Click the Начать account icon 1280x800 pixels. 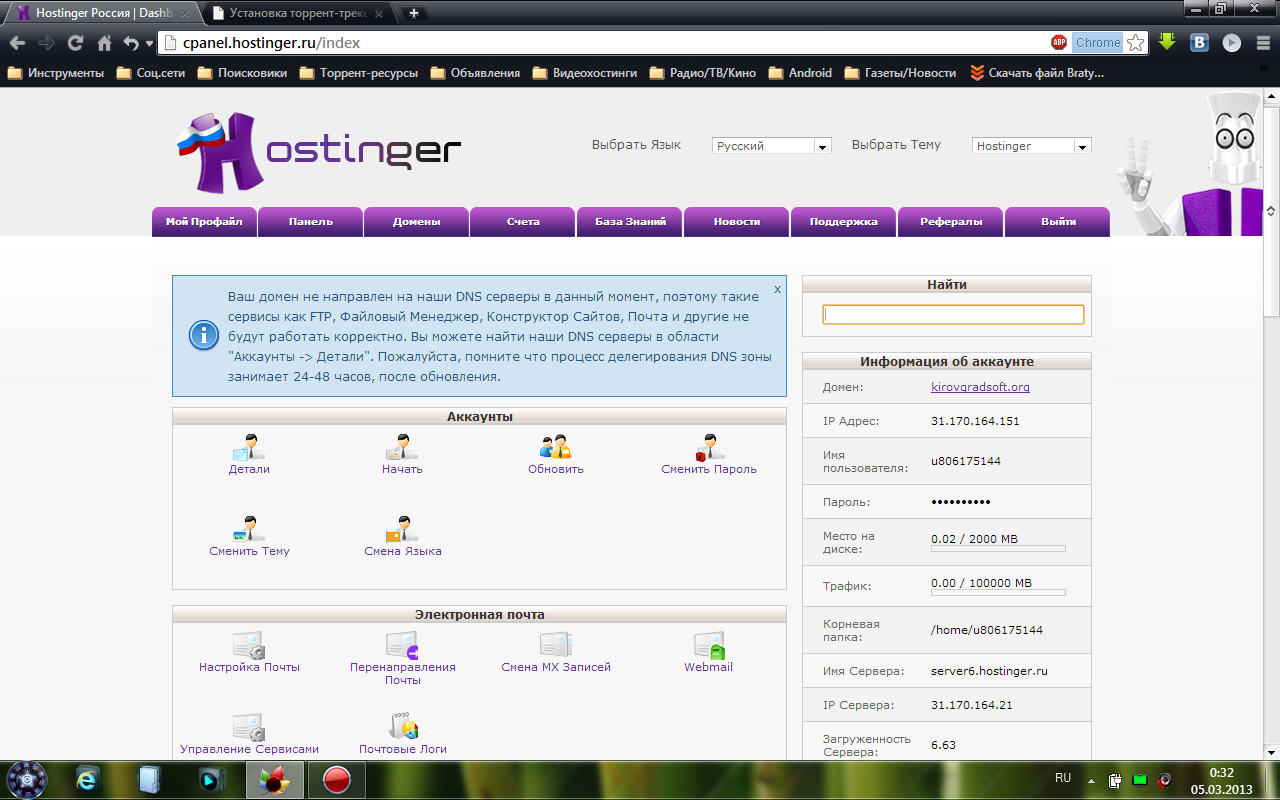(402, 447)
